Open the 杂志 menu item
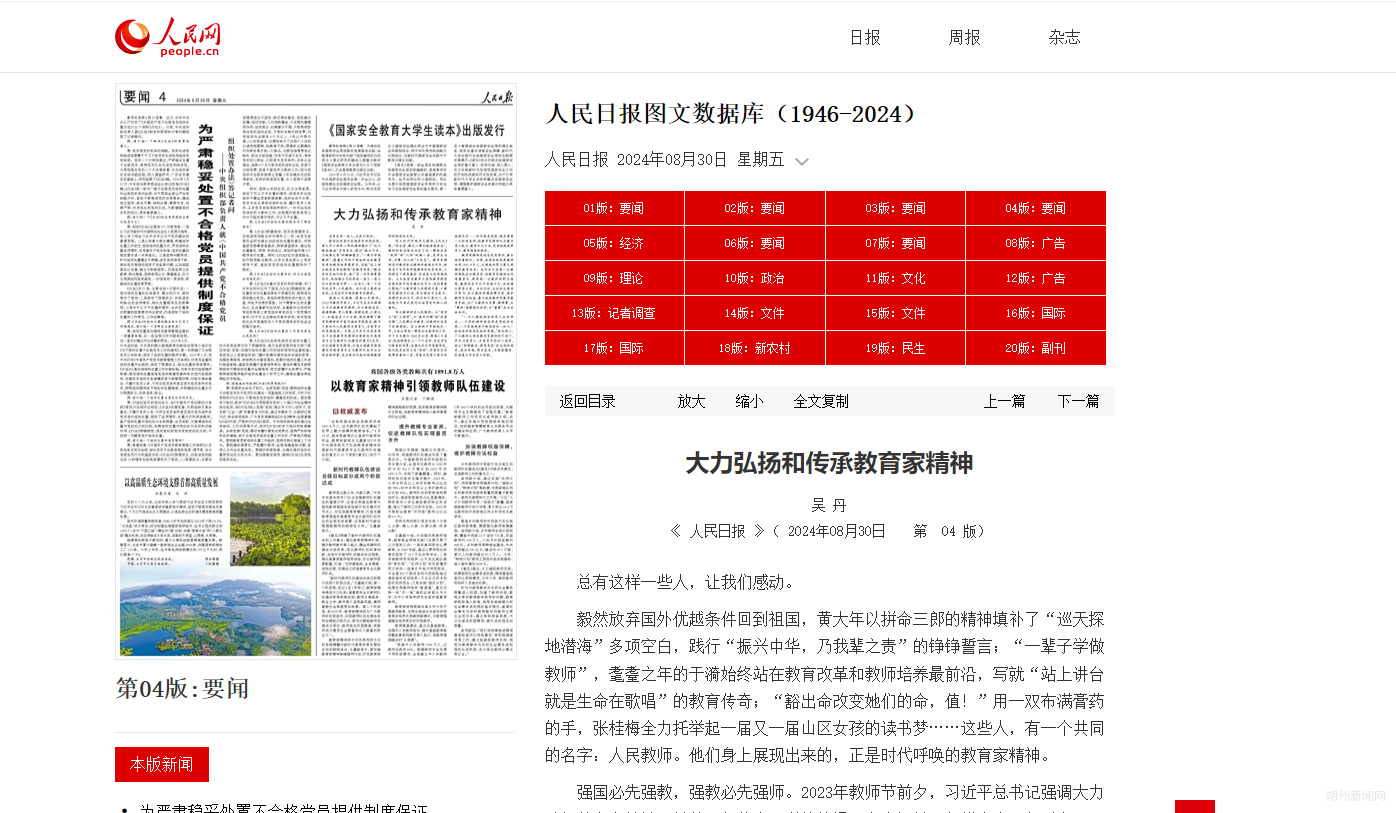This screenshot has height=813, width=1396. click(x=1064, y=37)
